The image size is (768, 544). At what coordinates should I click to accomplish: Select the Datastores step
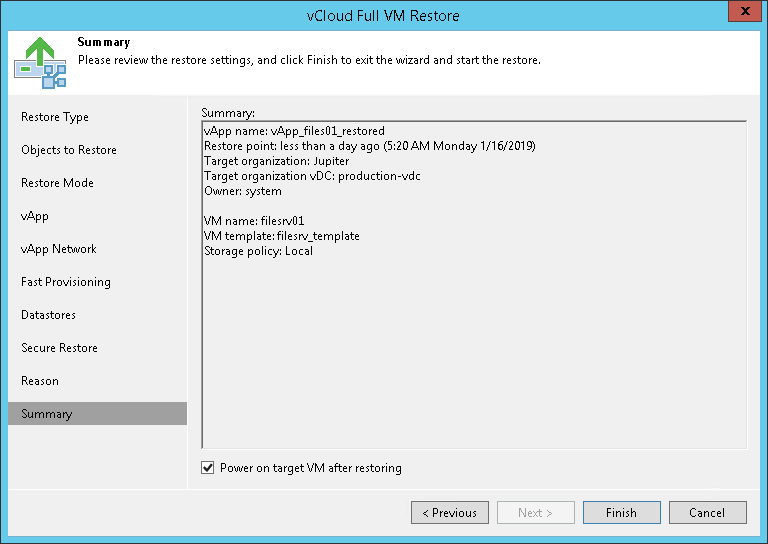49,315
